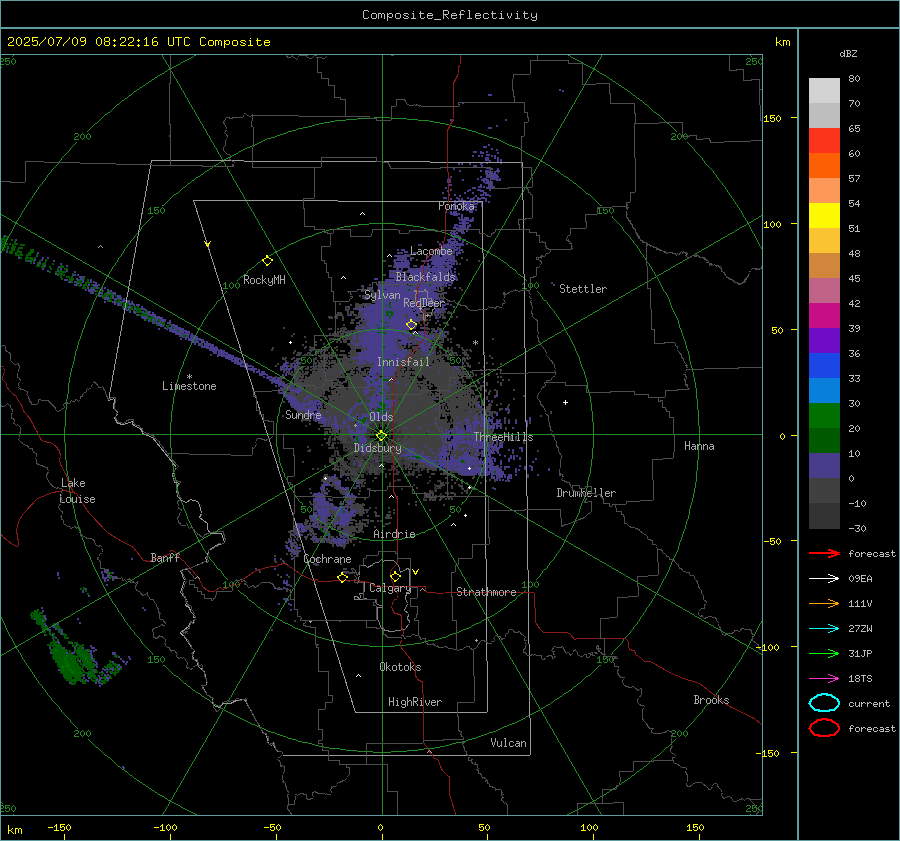This screenshot has width=900, height=841.
Task: Click the green 31JP arrow icon
Action: tap(824, 653)
